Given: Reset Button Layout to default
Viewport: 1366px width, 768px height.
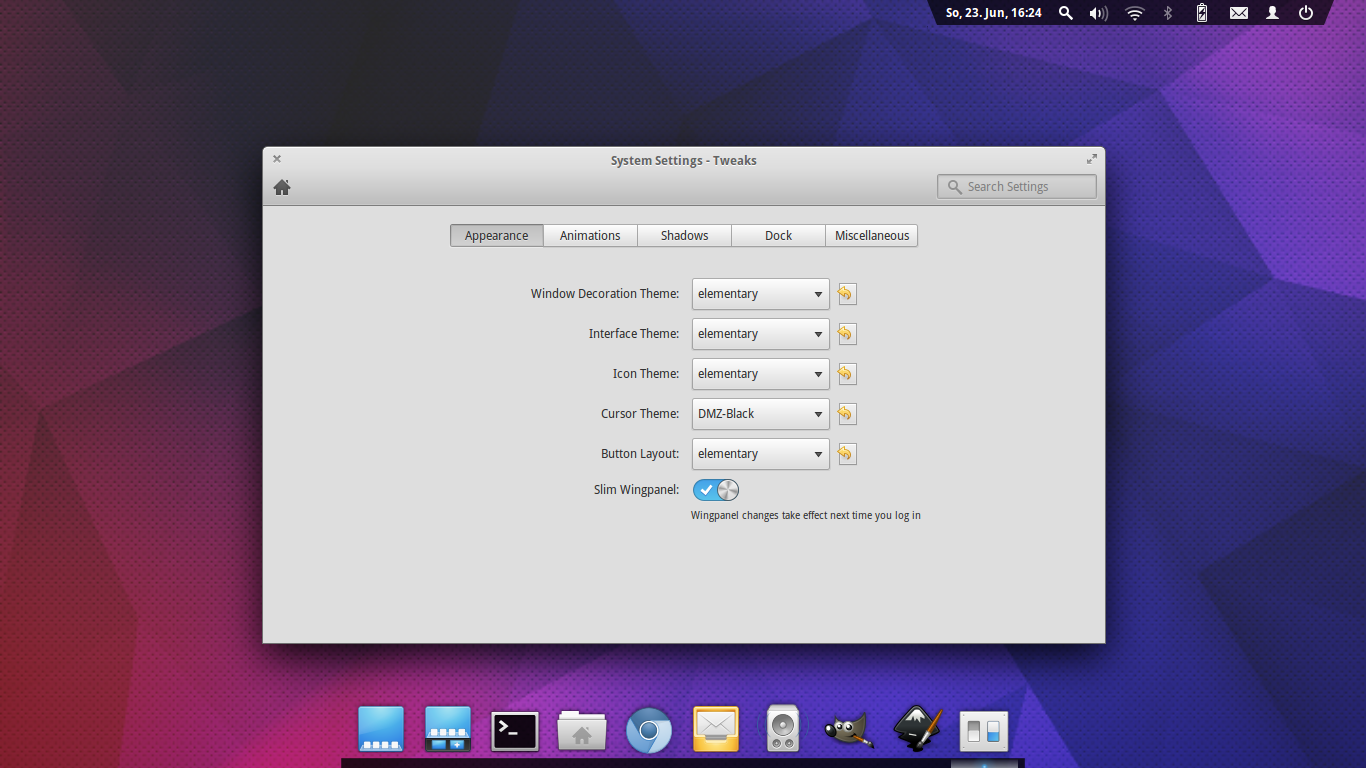Looking at the screenshot, I should [x=846, y=454].
